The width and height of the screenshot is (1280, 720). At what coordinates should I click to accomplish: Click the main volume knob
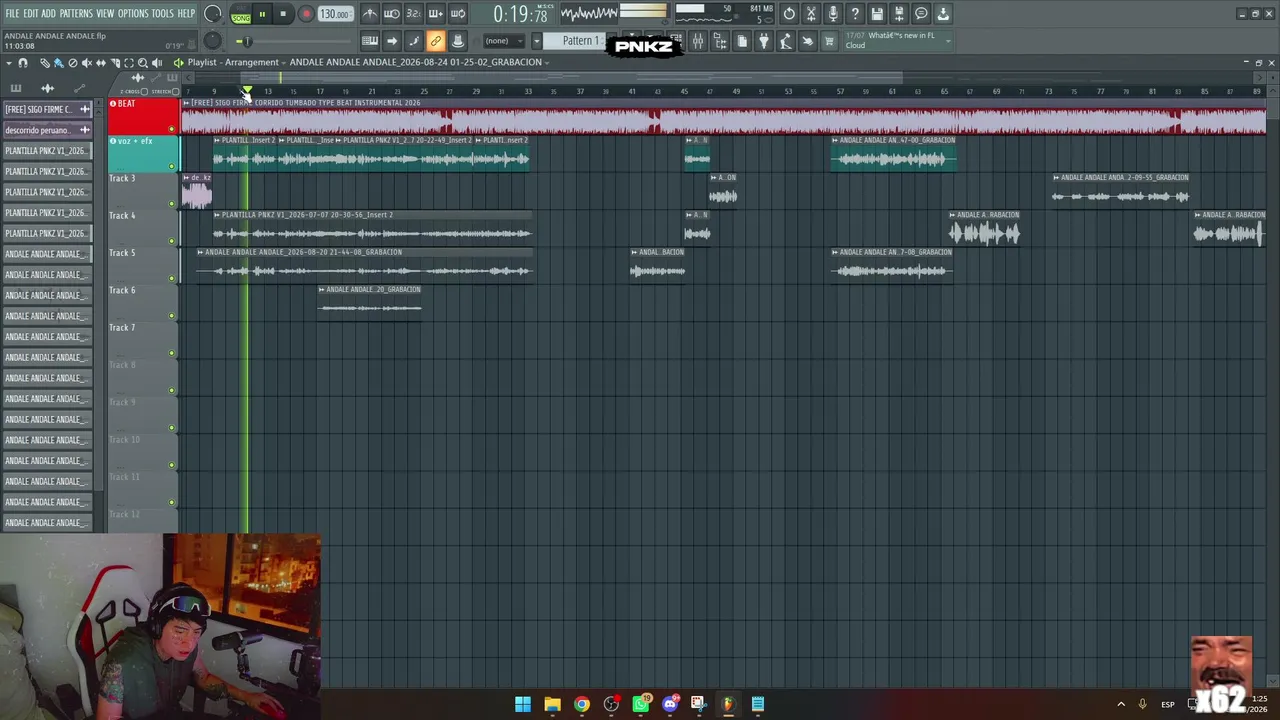(x=213, y=14)
